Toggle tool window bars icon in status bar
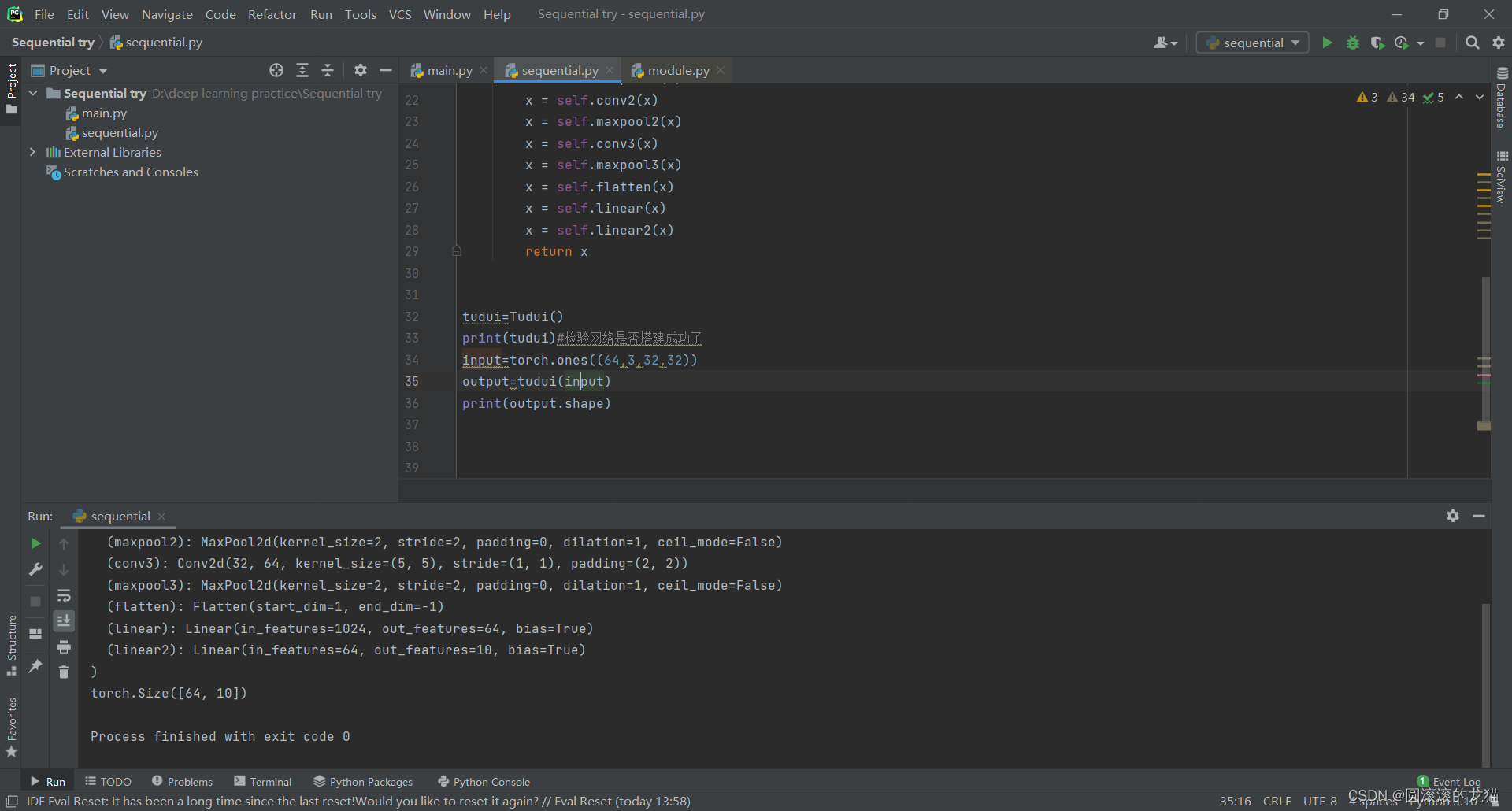 tap(11, 801)
